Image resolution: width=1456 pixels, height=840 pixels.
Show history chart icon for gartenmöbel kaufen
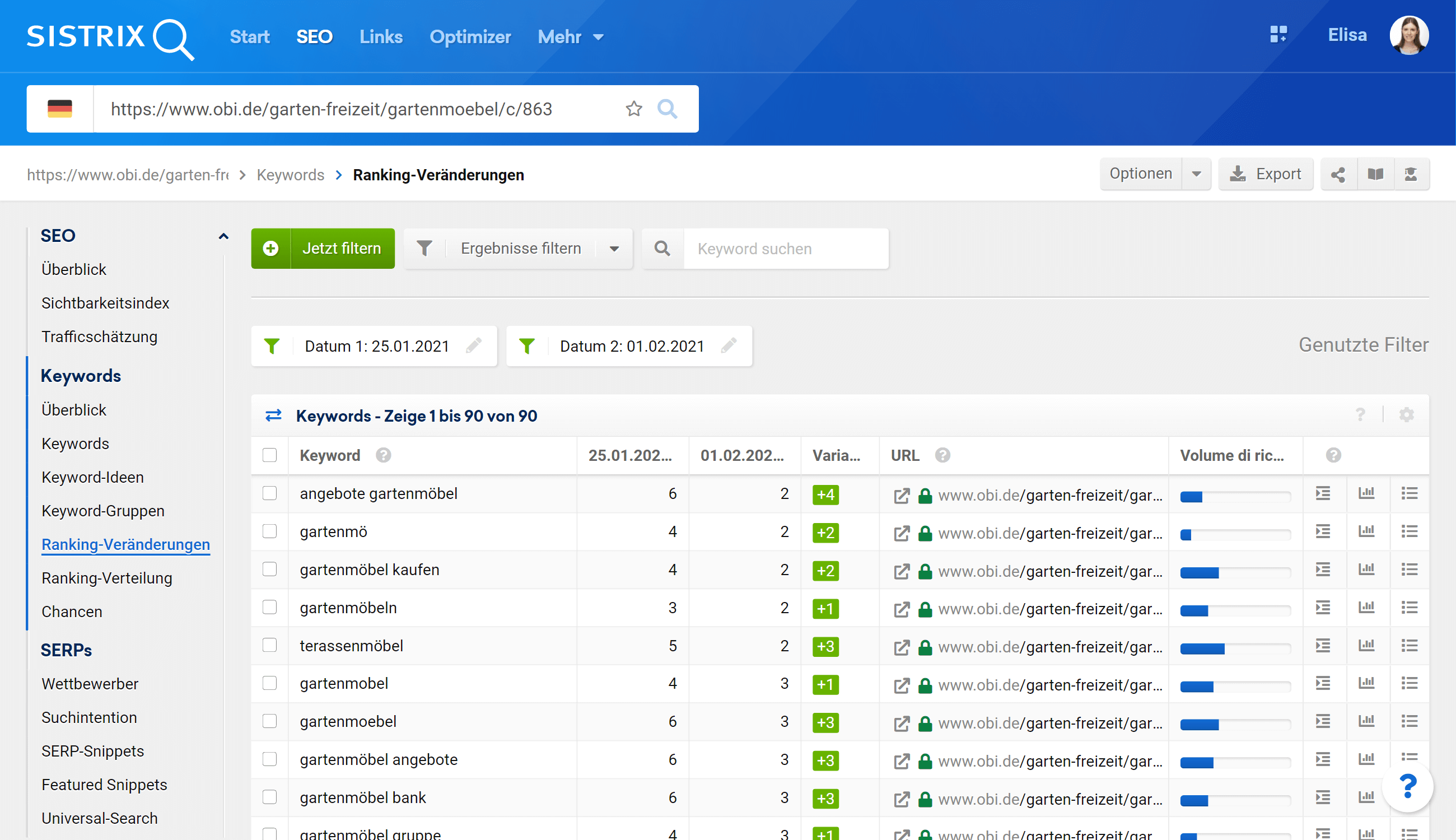coord(1366,570)
